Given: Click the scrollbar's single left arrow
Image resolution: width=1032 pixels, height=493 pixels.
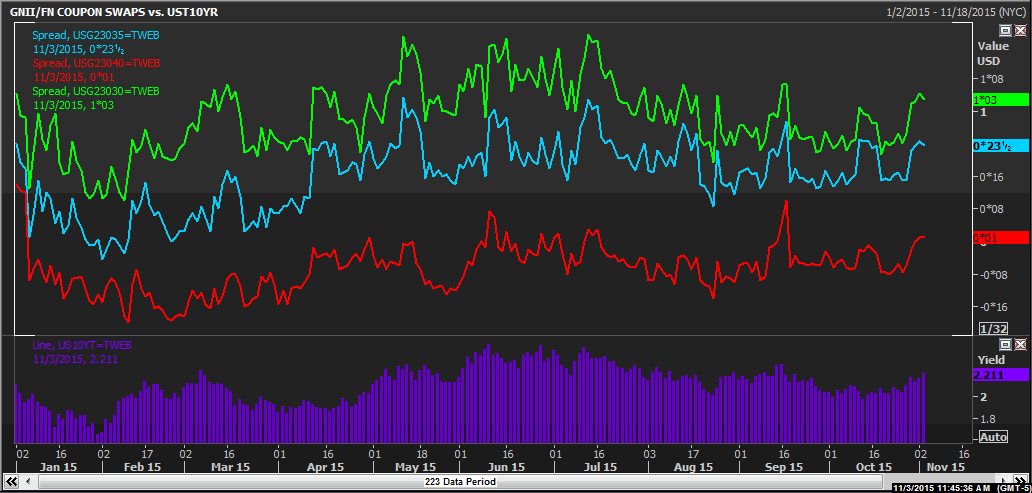Looking at the screenshot, I should [x=27, y=482].
